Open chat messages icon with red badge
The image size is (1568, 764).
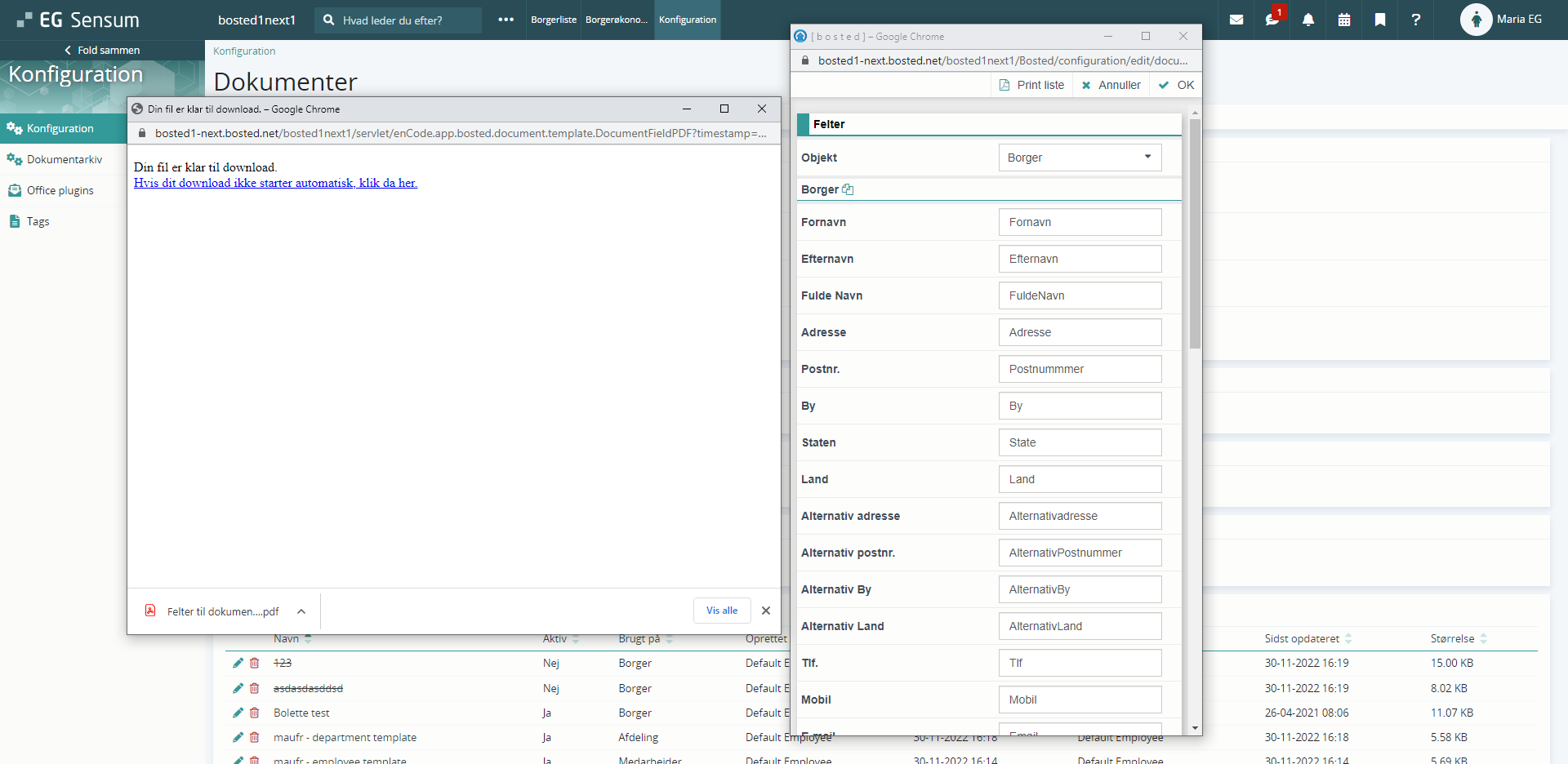(x=1274, y=18)
